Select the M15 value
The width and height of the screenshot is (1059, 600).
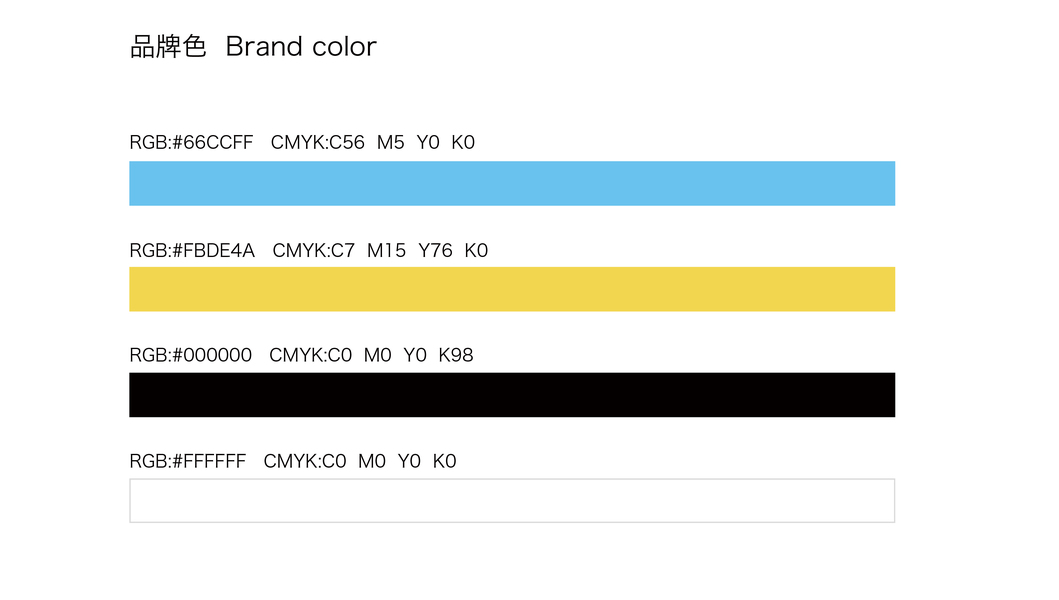pos(386,250)
